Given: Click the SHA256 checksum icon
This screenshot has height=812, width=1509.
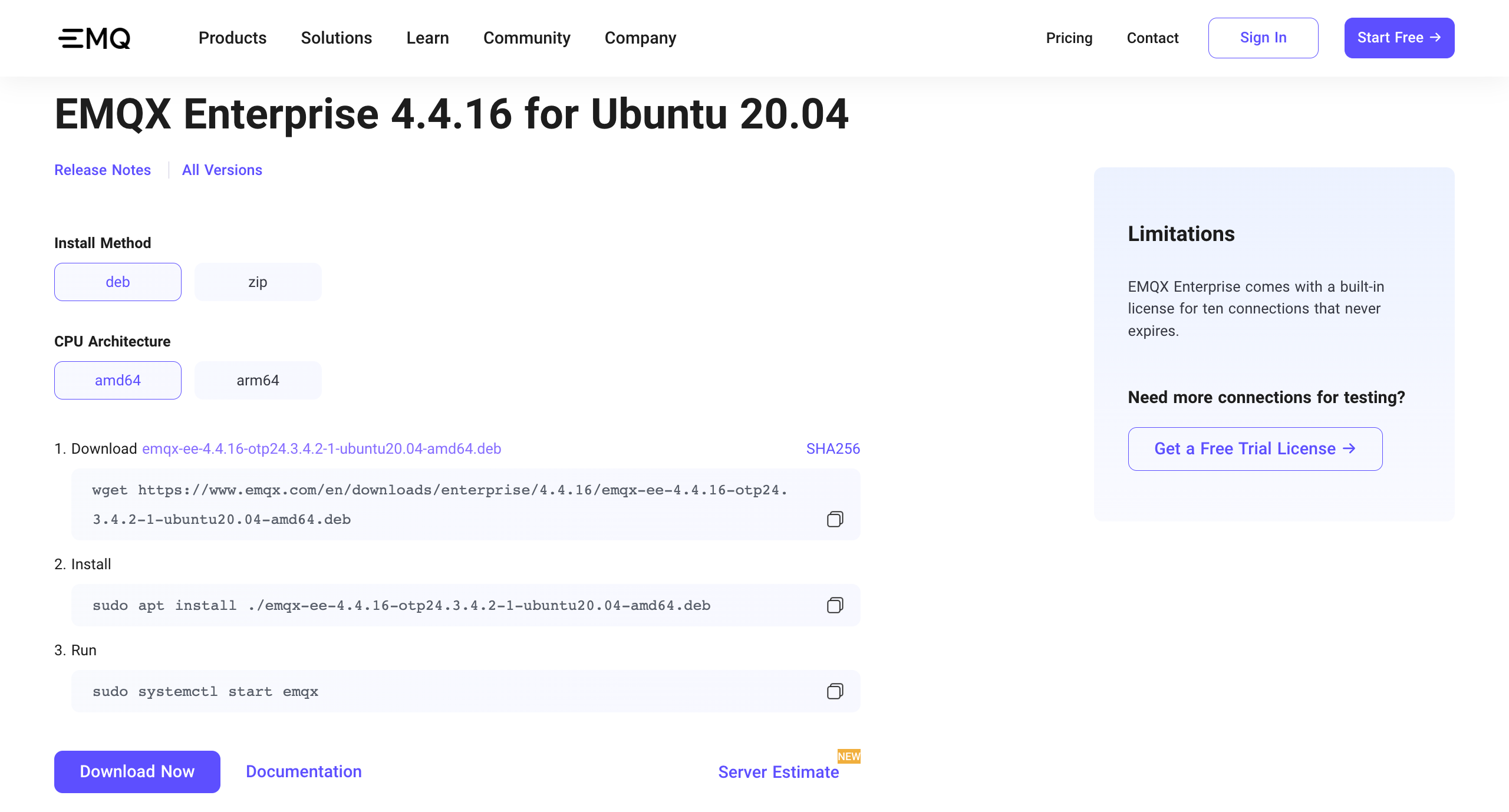Looking at the screenshot, I should coord(833,448).
